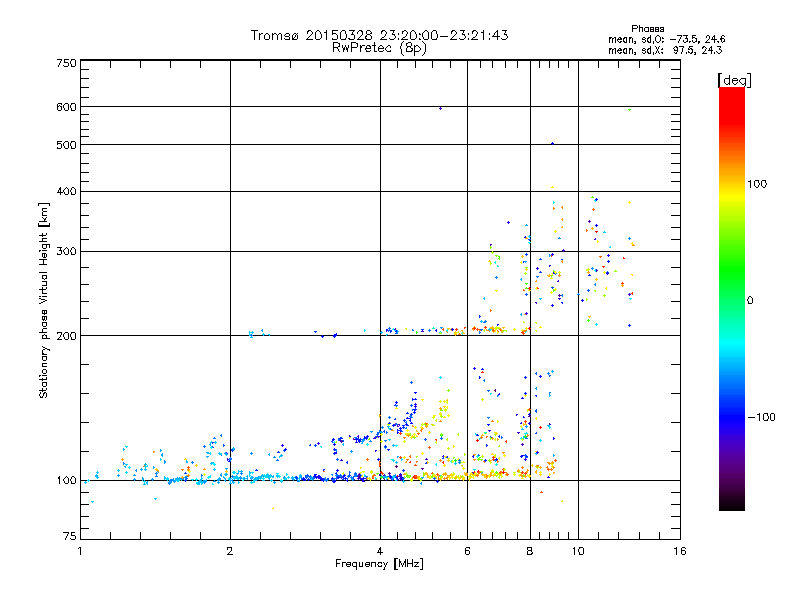
Task: Click the 'mean, sd,O: -73.5, 24.6' statistics line
Action: 666,39
